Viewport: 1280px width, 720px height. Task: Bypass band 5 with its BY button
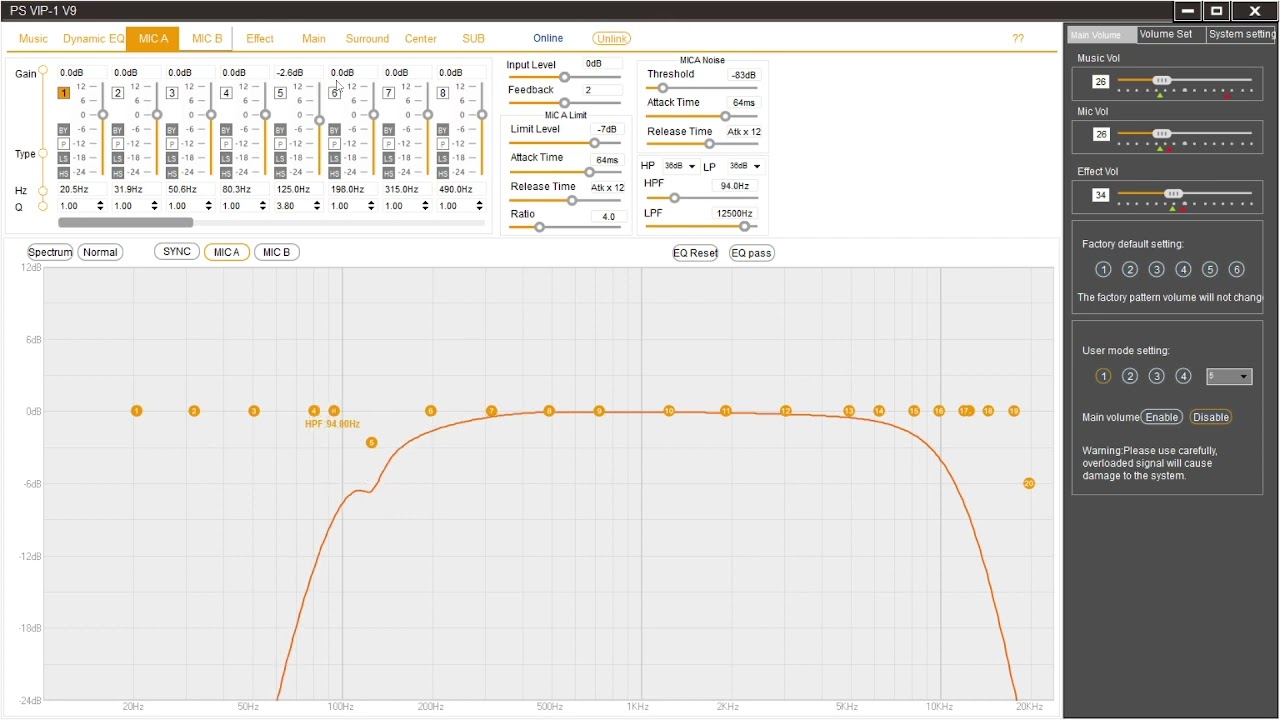click(280, 130)
